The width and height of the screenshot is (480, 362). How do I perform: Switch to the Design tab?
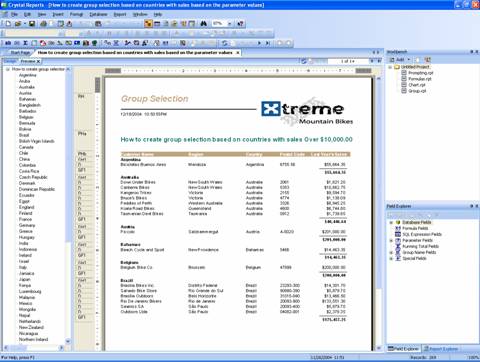pyautogui.click(x=10, y=61)
